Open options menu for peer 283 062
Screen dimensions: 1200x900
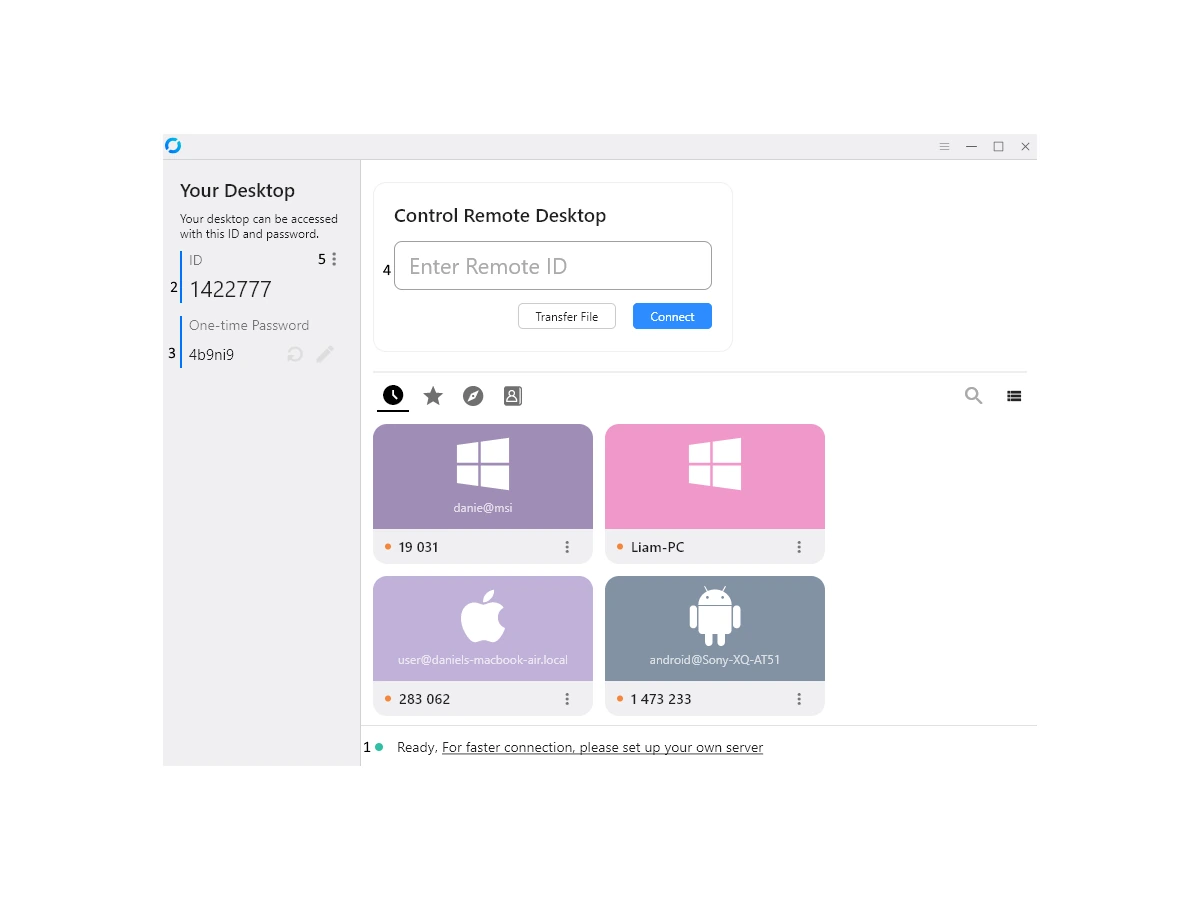[567, 699]
